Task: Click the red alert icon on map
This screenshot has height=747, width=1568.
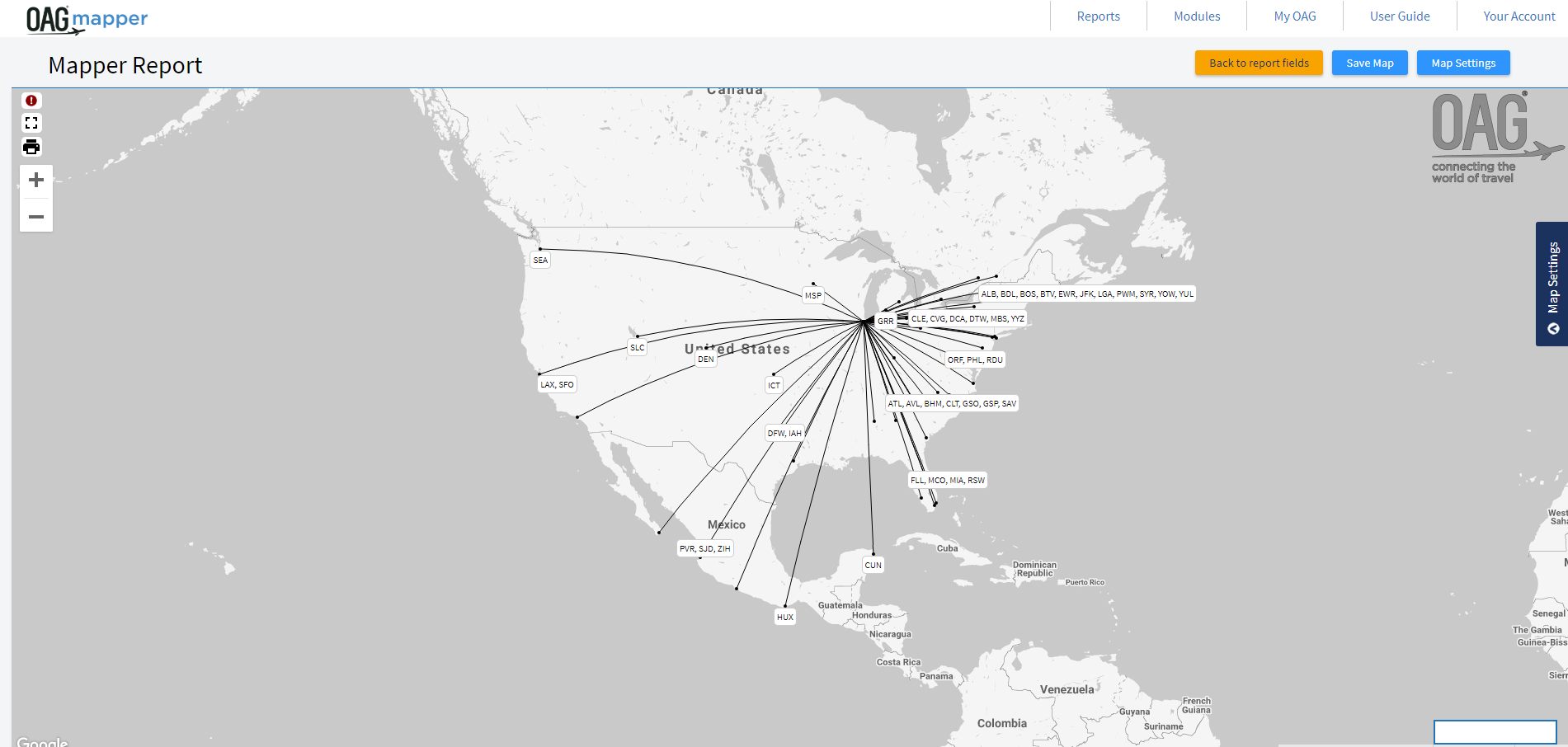Action: (x=31, y=101)
